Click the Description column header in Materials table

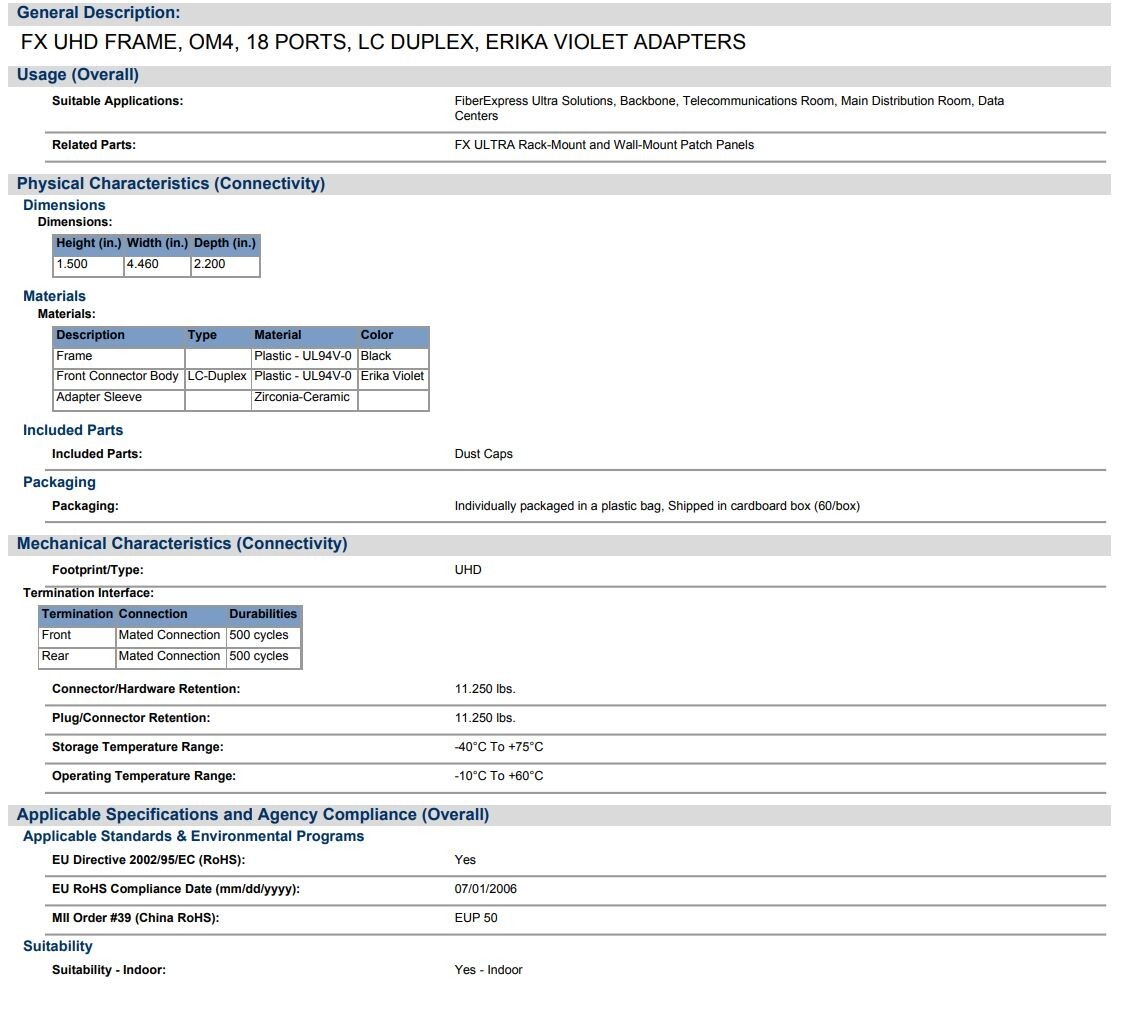click(119, 336)
